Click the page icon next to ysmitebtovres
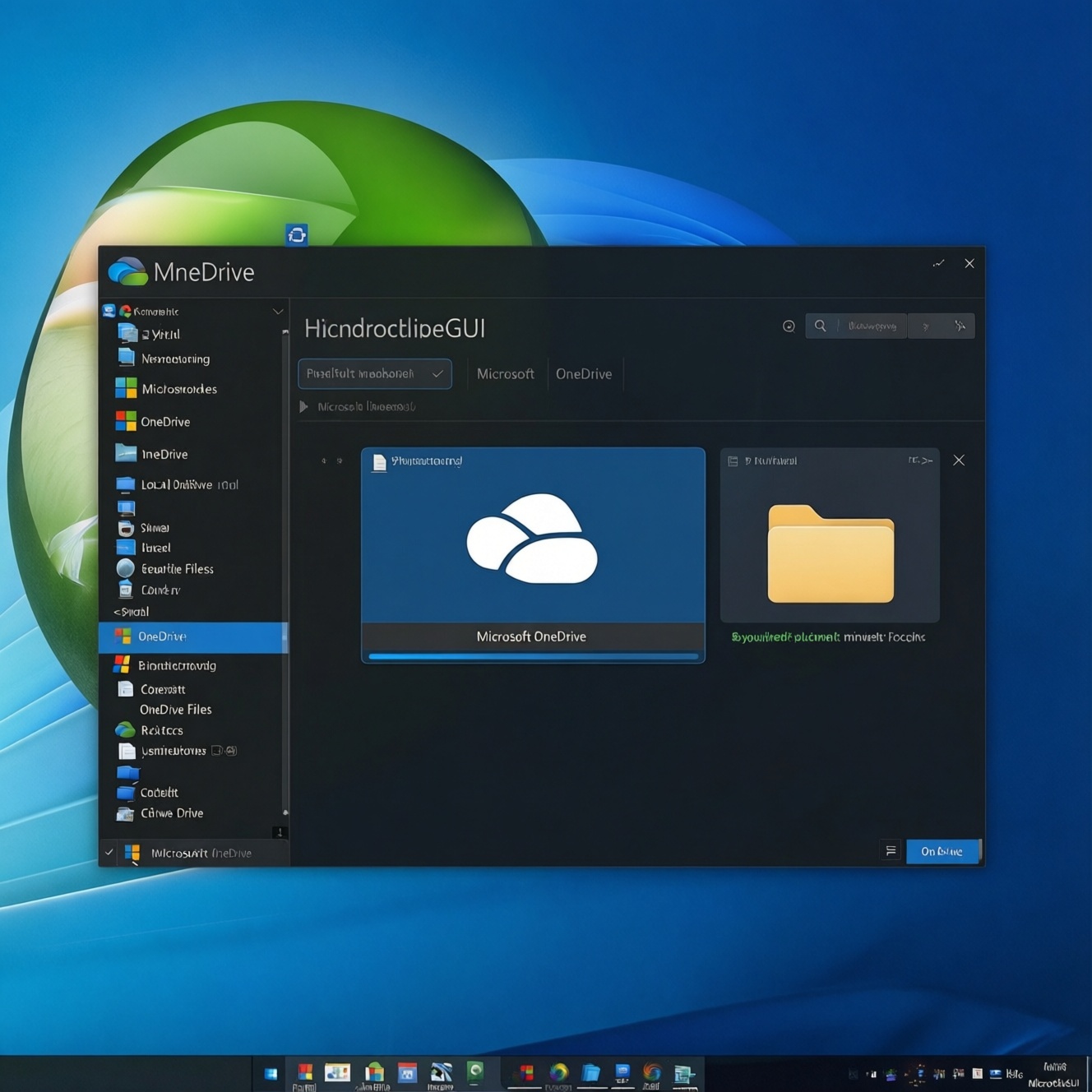Screen dimensions: 1092x1092 click(x=127, y=751)
